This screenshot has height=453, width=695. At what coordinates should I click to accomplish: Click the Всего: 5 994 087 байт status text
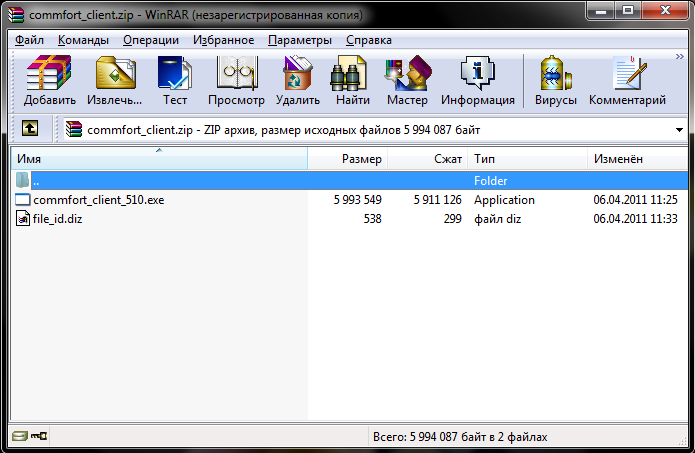460,437
